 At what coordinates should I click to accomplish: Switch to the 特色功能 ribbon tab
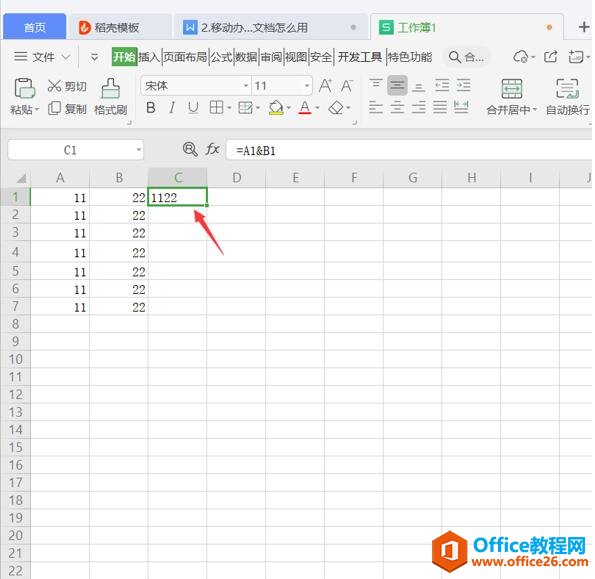410,57
